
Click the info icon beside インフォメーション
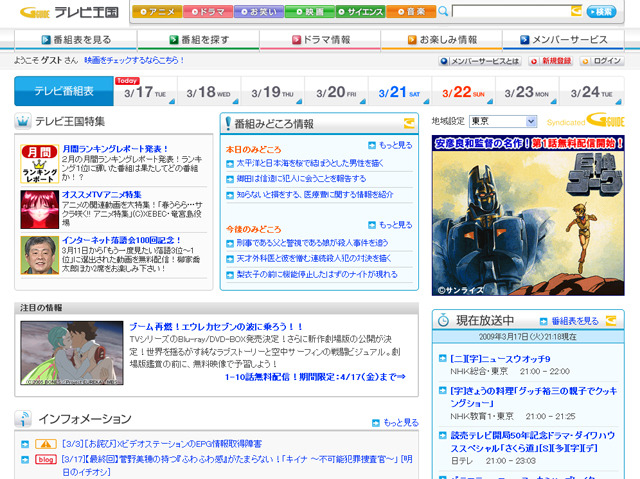tap(23, 419)
